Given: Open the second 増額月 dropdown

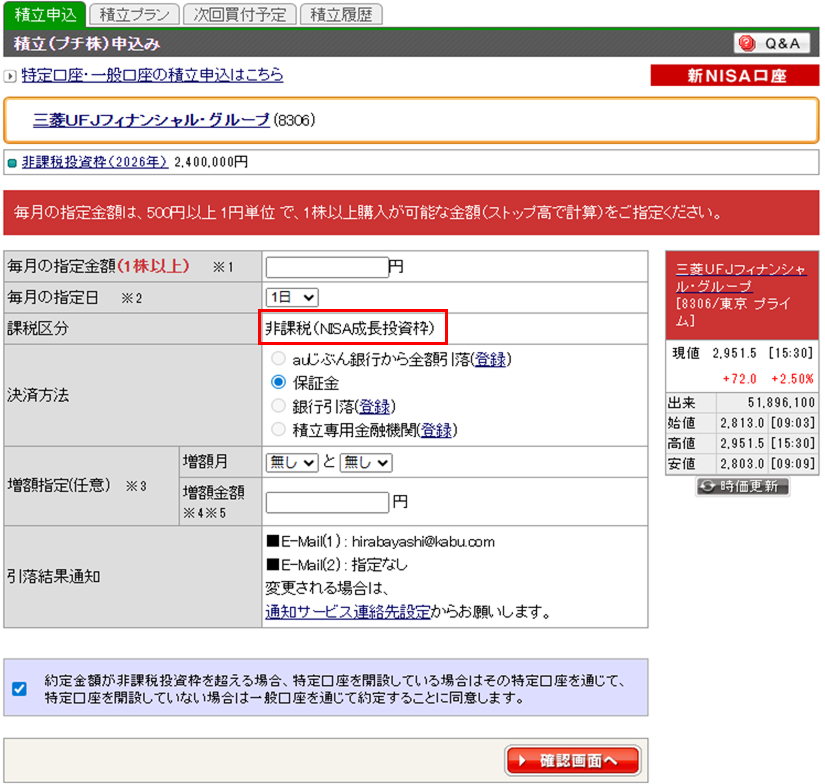Looking at the screenshot, I should click(x=366, y=462).
